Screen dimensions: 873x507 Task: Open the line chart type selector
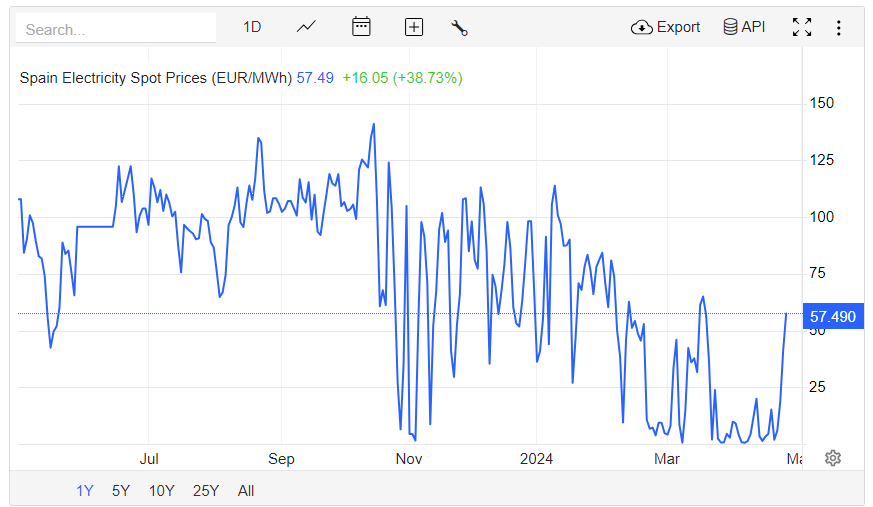306,27
